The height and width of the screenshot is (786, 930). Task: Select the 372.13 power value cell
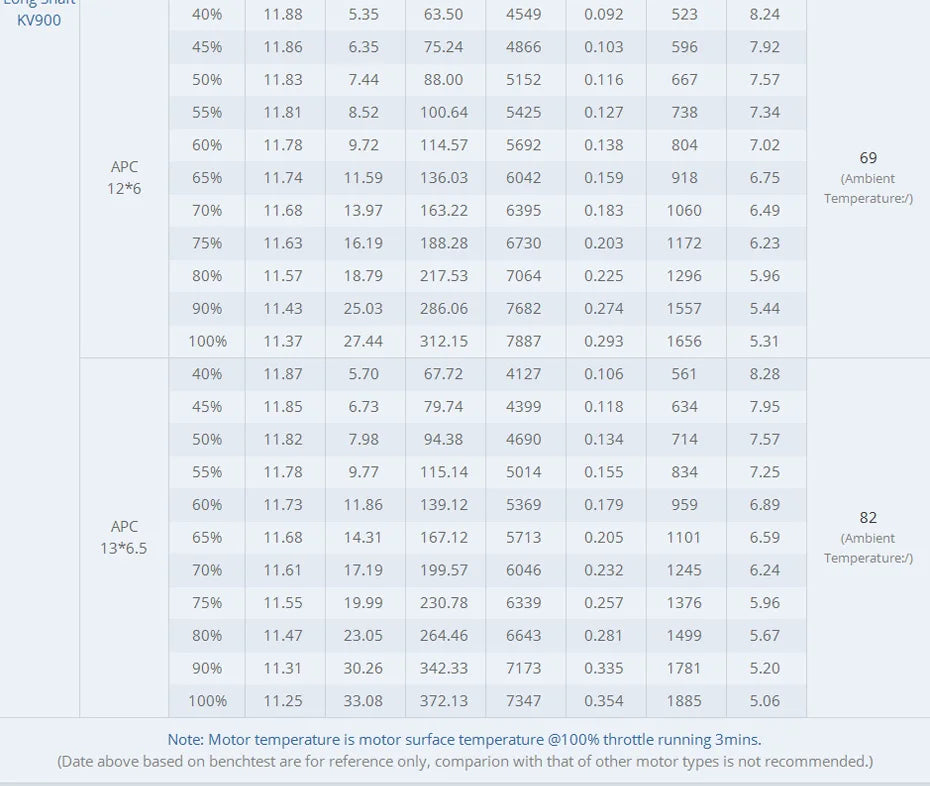[x=444, y=701]
